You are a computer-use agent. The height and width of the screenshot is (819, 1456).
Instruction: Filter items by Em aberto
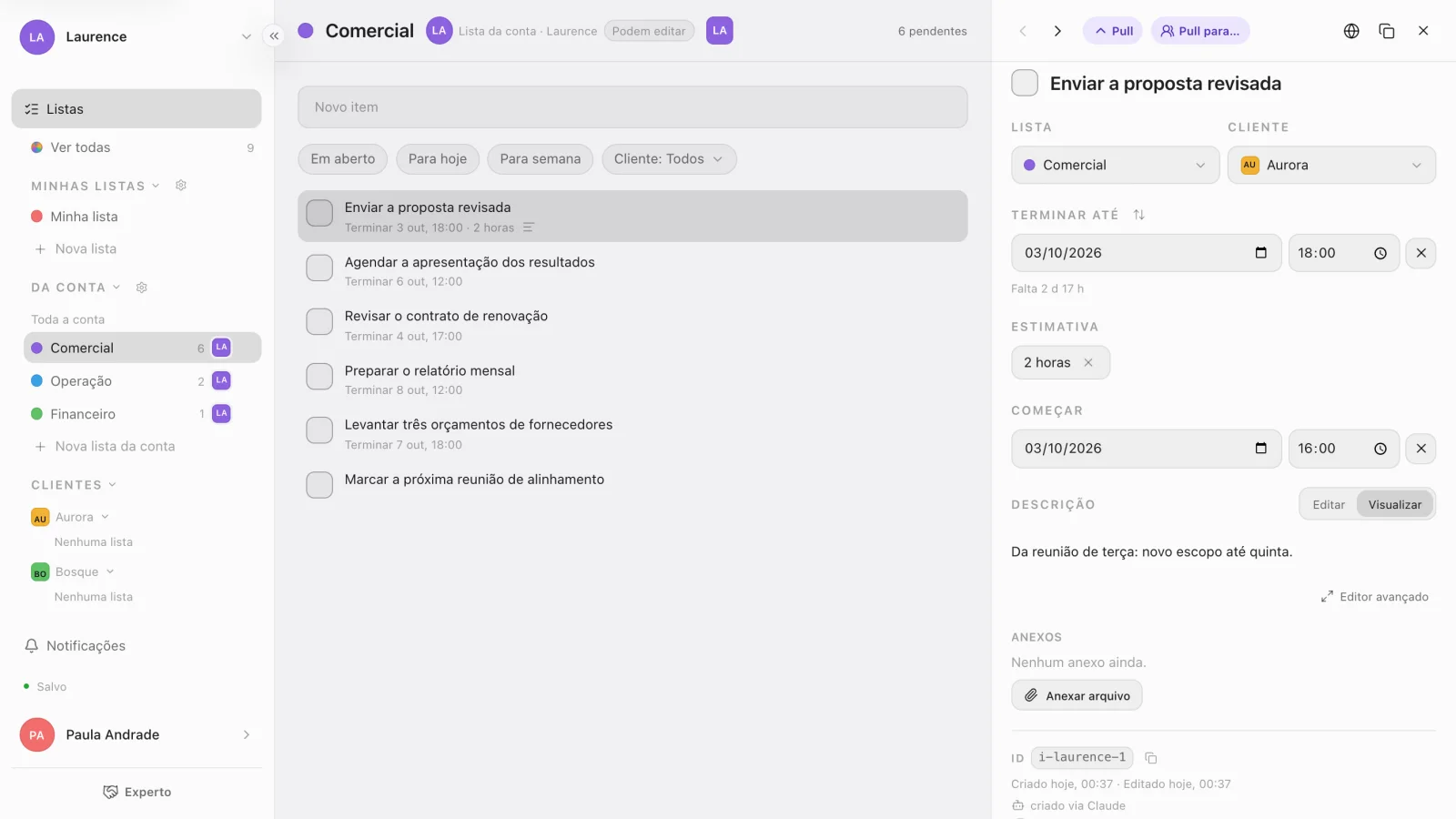pos(343,159)
